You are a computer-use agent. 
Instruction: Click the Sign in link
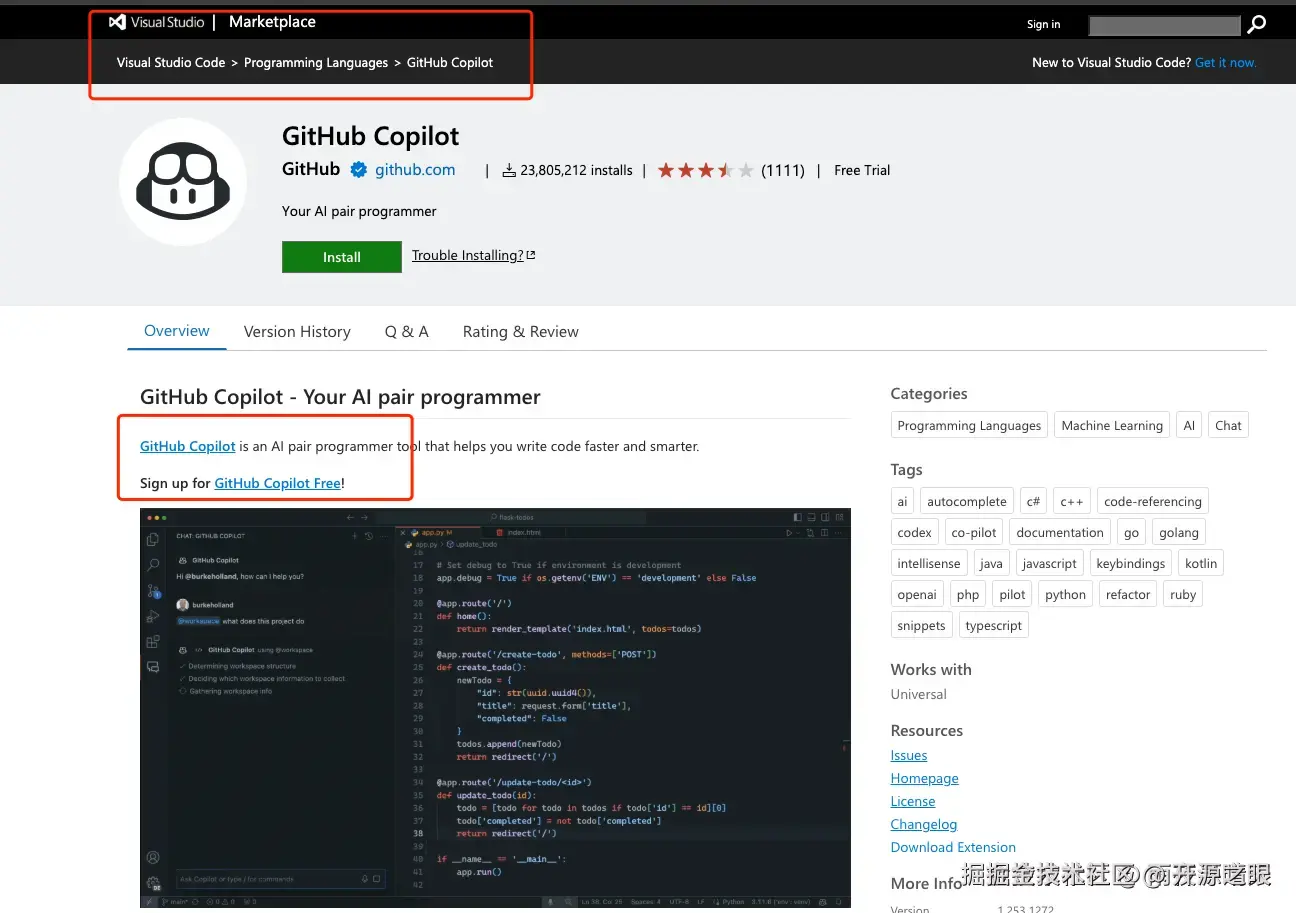pyautogui.click(x=1043, y=24)
